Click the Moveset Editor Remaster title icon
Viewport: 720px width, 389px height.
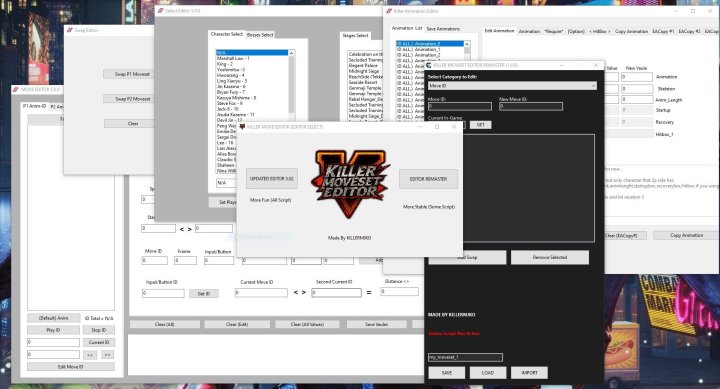click(x=428, y=65)
